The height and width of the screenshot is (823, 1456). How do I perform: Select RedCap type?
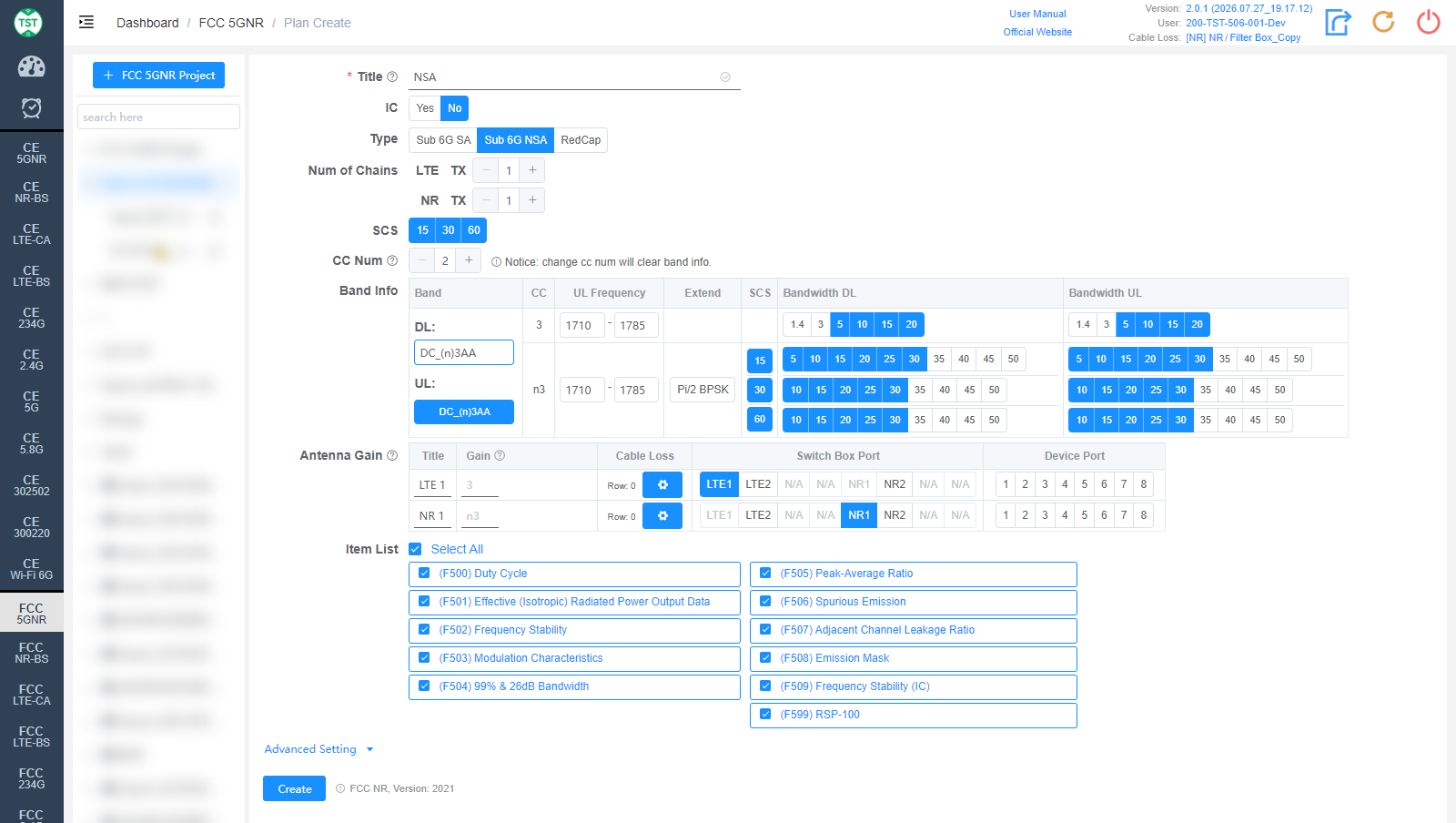coord(581,140)
